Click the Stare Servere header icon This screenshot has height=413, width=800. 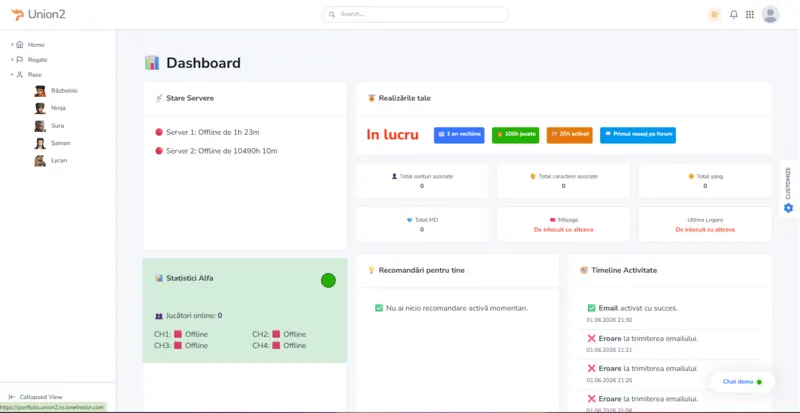[x=159, y=98]
